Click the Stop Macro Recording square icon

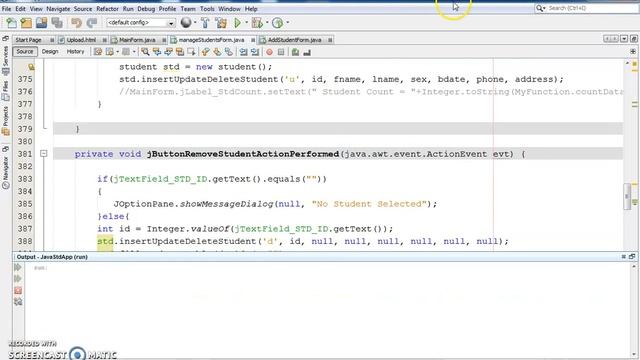point(281,52)
